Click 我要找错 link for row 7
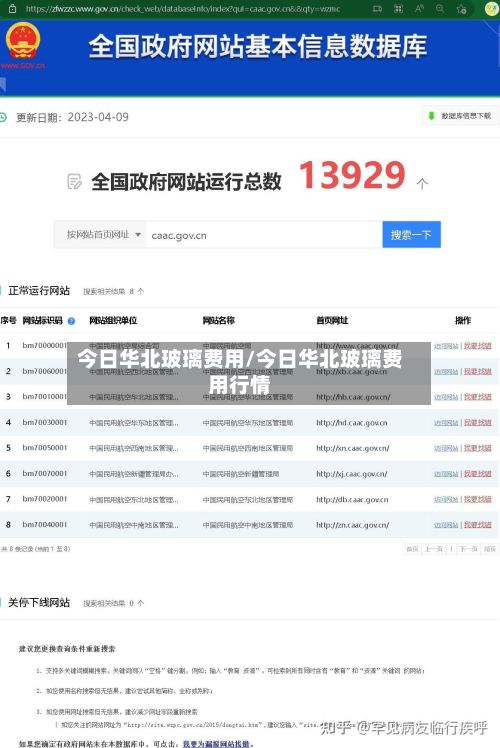 point(478,499)
